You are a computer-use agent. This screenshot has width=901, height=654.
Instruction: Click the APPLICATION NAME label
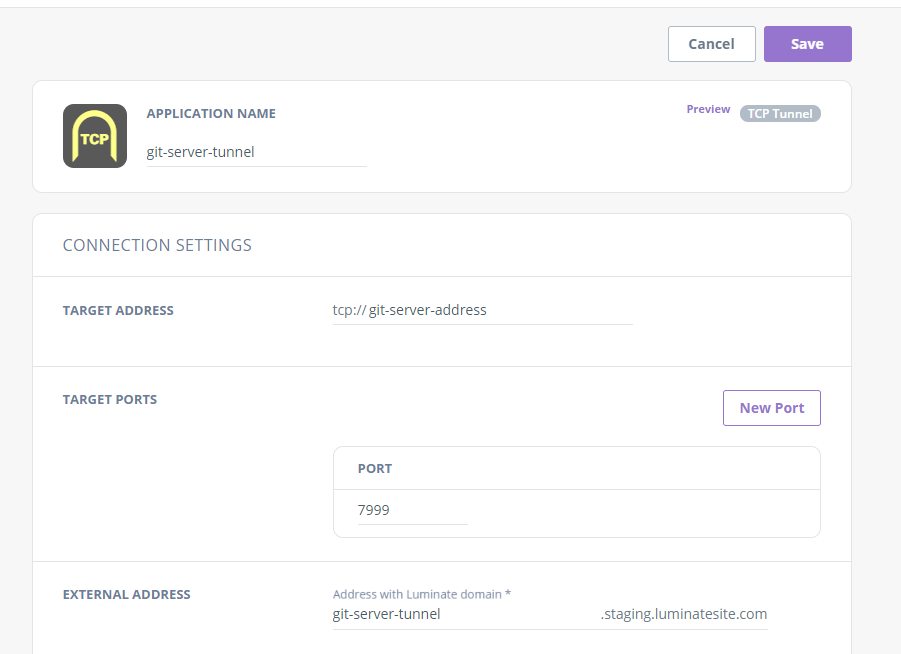[211, 114]
